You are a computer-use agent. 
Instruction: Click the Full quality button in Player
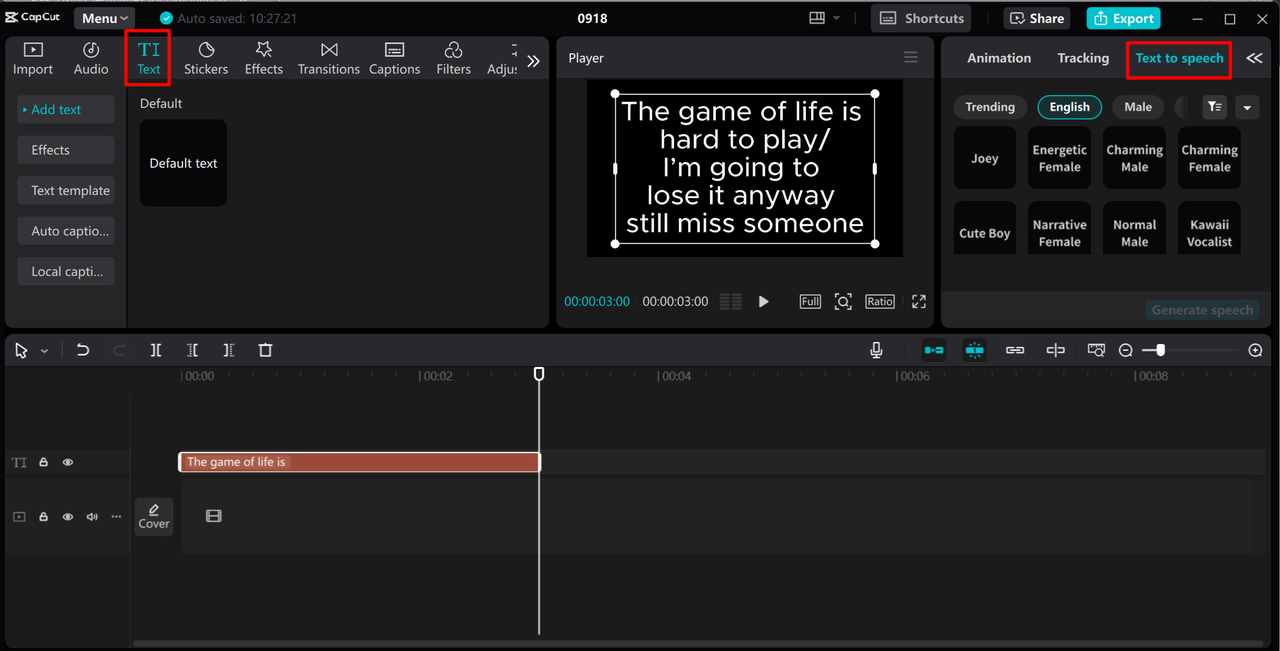pyautogui.click(x=810, y=301)
